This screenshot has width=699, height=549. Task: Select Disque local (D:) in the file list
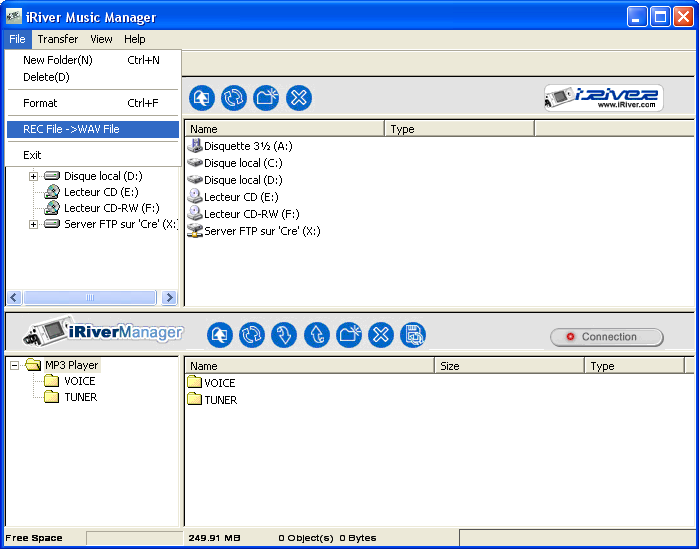[243, 180]
